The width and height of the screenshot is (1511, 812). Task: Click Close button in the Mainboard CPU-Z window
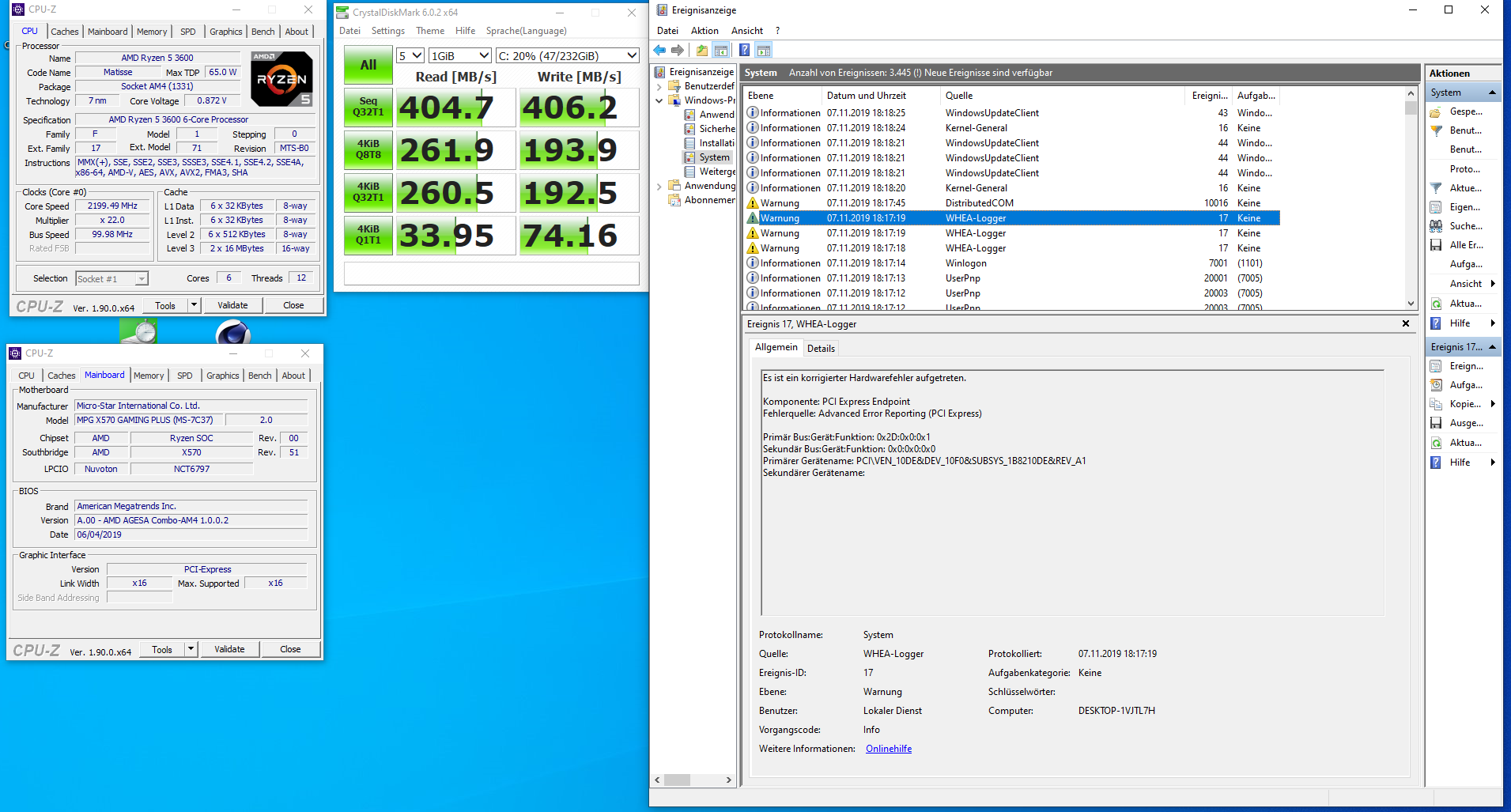290,649
